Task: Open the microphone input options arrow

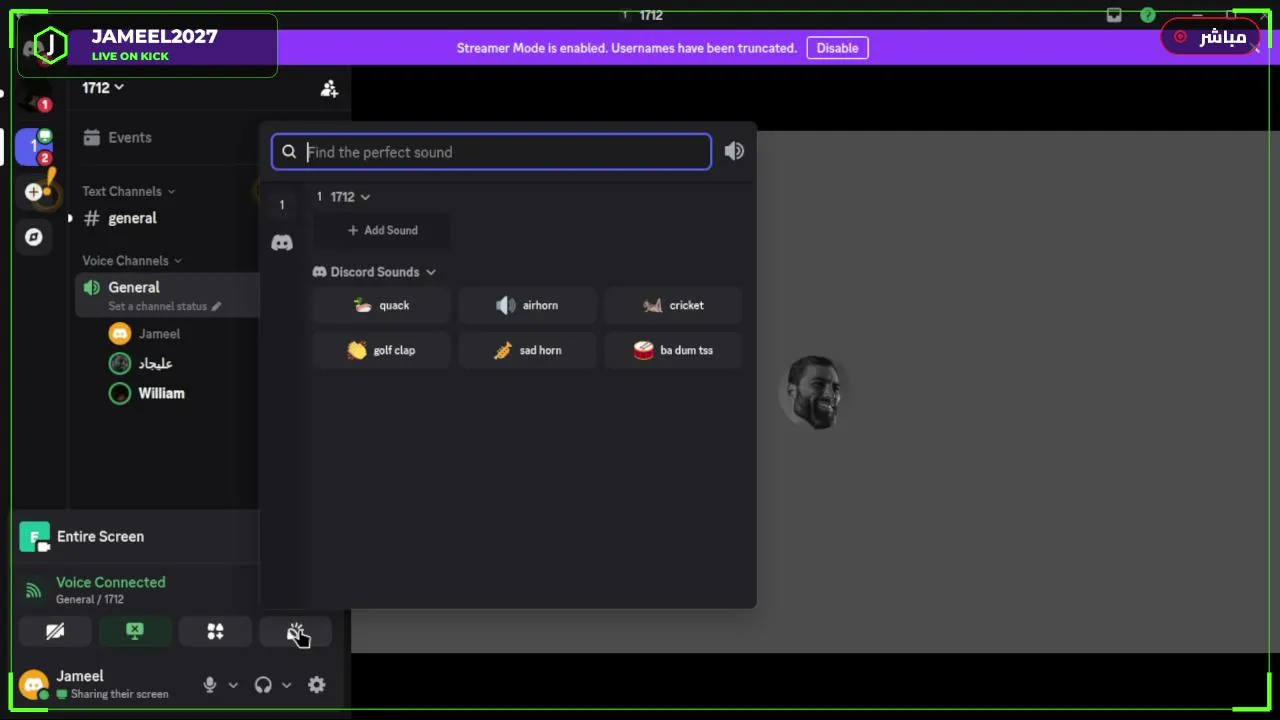Action: [233, 685]
